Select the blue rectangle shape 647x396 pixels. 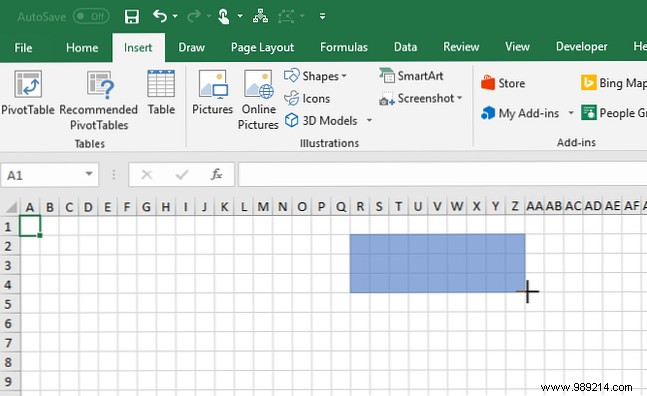437,263
